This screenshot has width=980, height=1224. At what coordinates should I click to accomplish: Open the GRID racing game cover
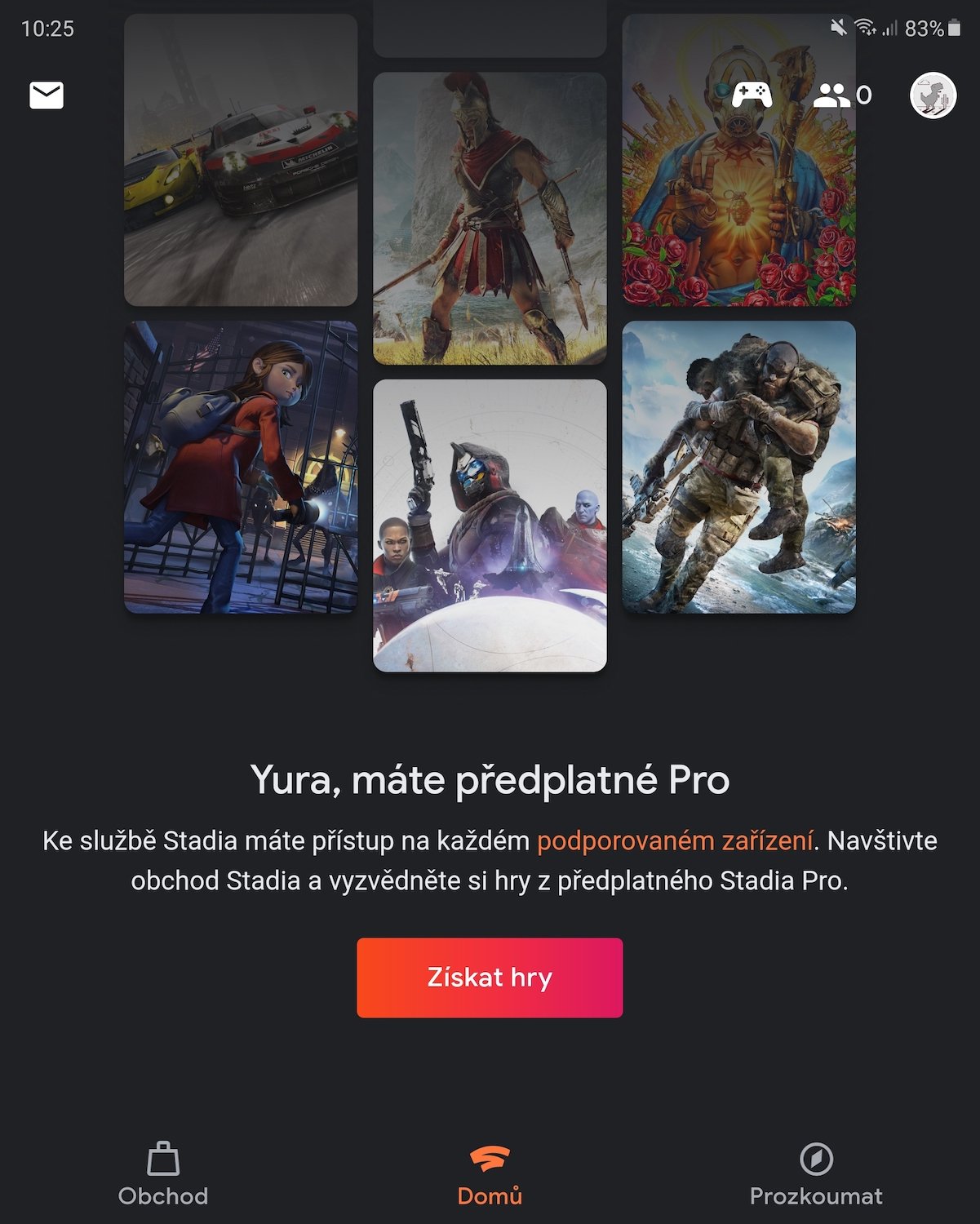(241, 160)
